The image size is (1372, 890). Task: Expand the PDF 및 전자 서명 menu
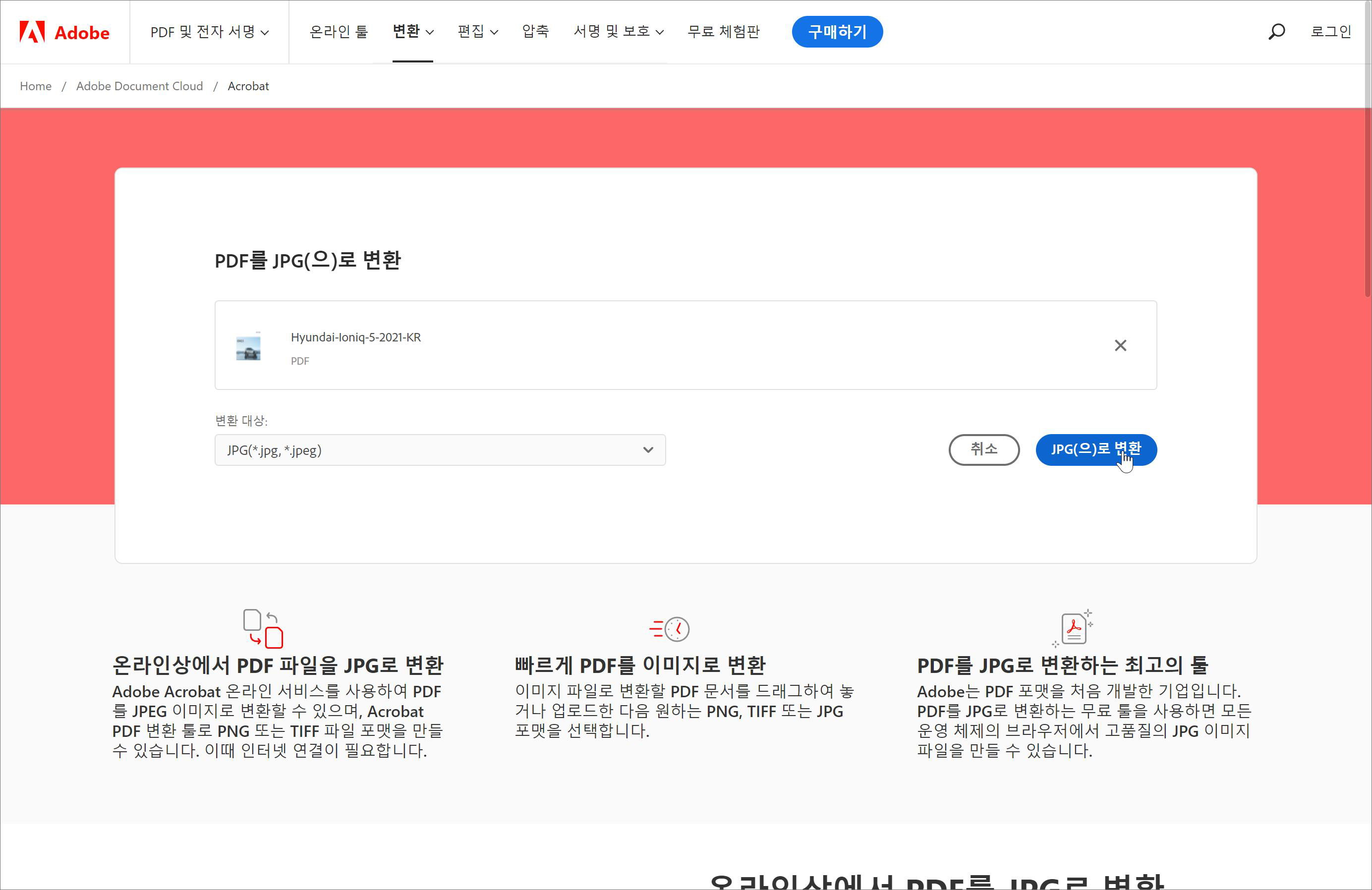point(209,32)
